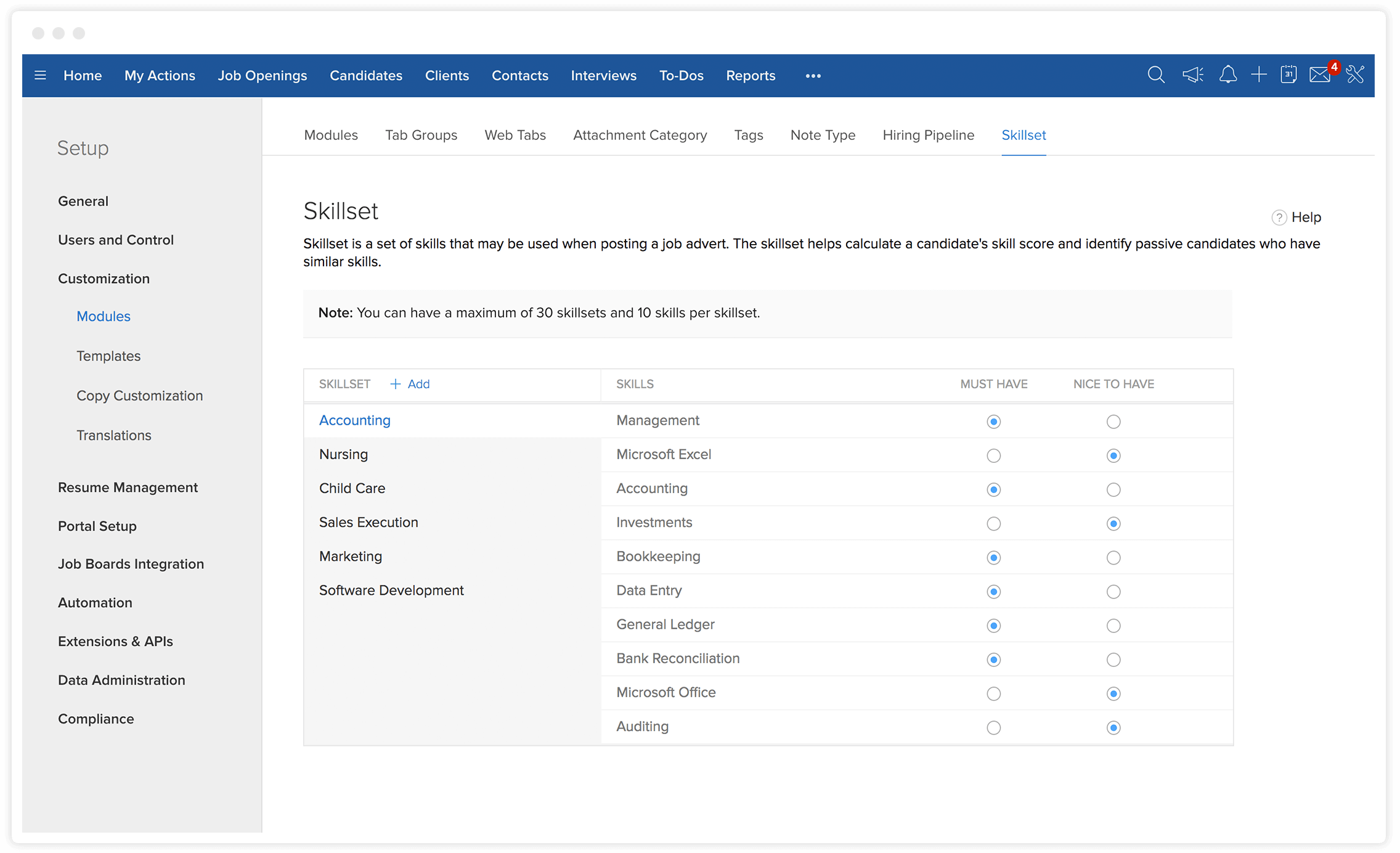The image size is (1400, 853).
Task: Click the Help question mark icon
Action: [x=1279, y=218]
